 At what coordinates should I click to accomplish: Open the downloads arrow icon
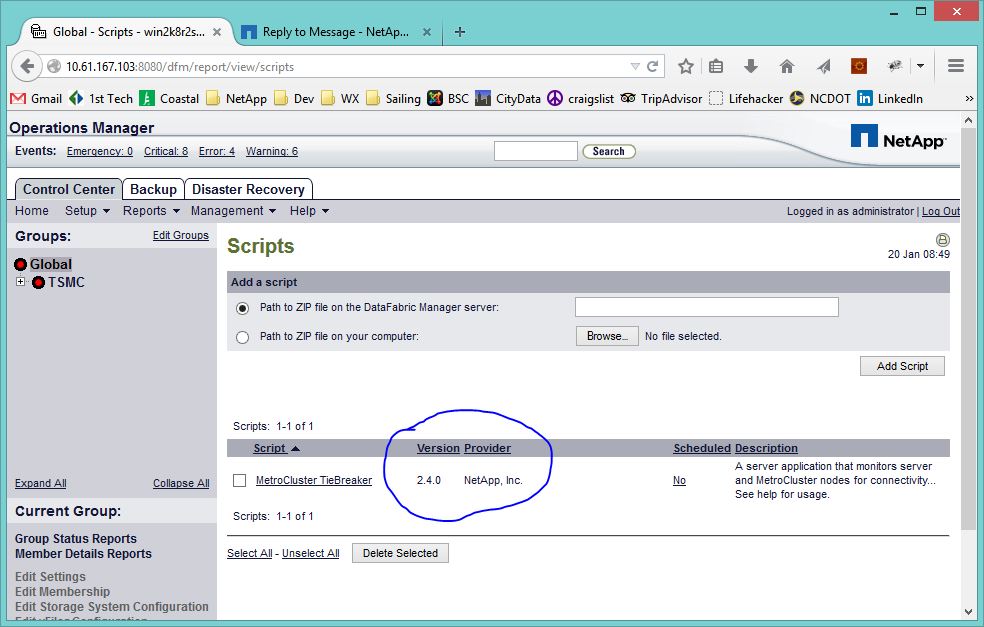point(751,67)
